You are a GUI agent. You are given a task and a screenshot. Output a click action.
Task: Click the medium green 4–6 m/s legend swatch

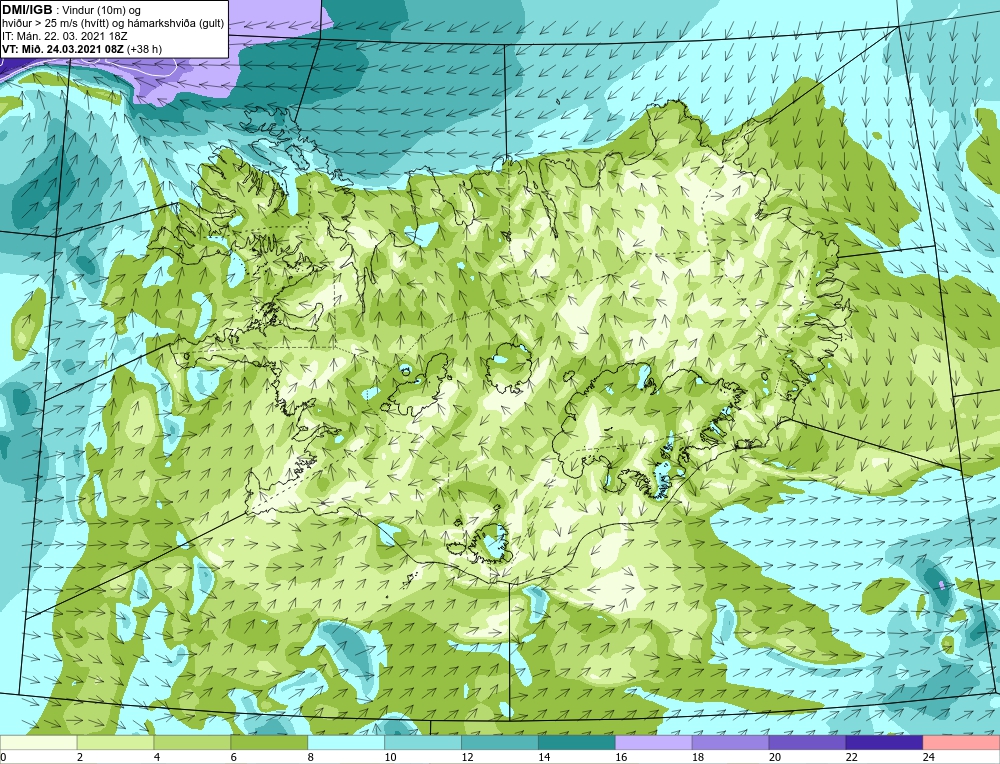(192, 743)
